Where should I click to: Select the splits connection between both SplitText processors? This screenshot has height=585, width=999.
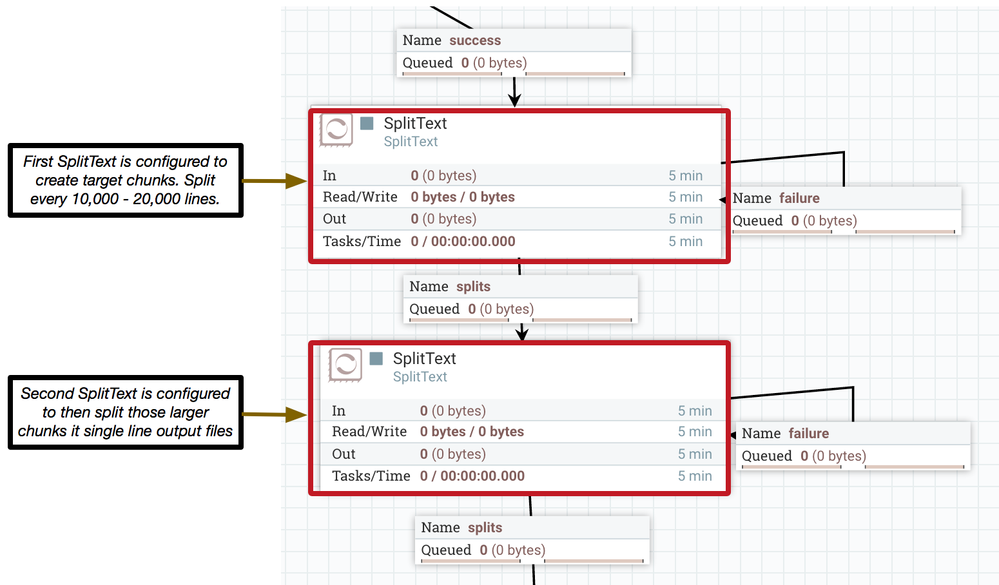pyautogui.click(x=521, y=298)
